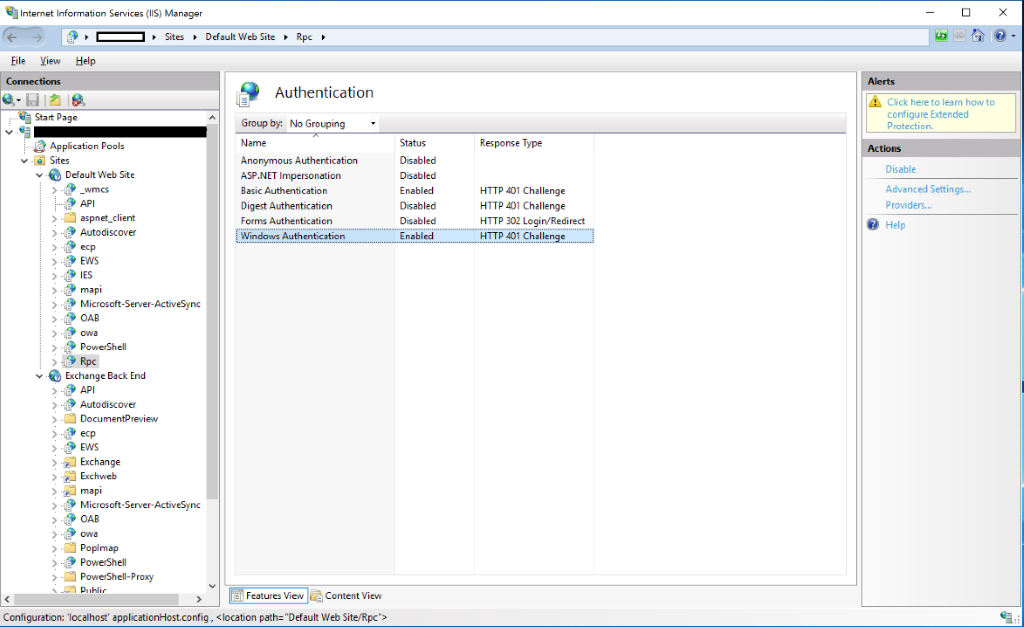This screenshot has width=1024, height=627.
Task: Select the Basic Authentication row
Action: (x=284, y=191)
